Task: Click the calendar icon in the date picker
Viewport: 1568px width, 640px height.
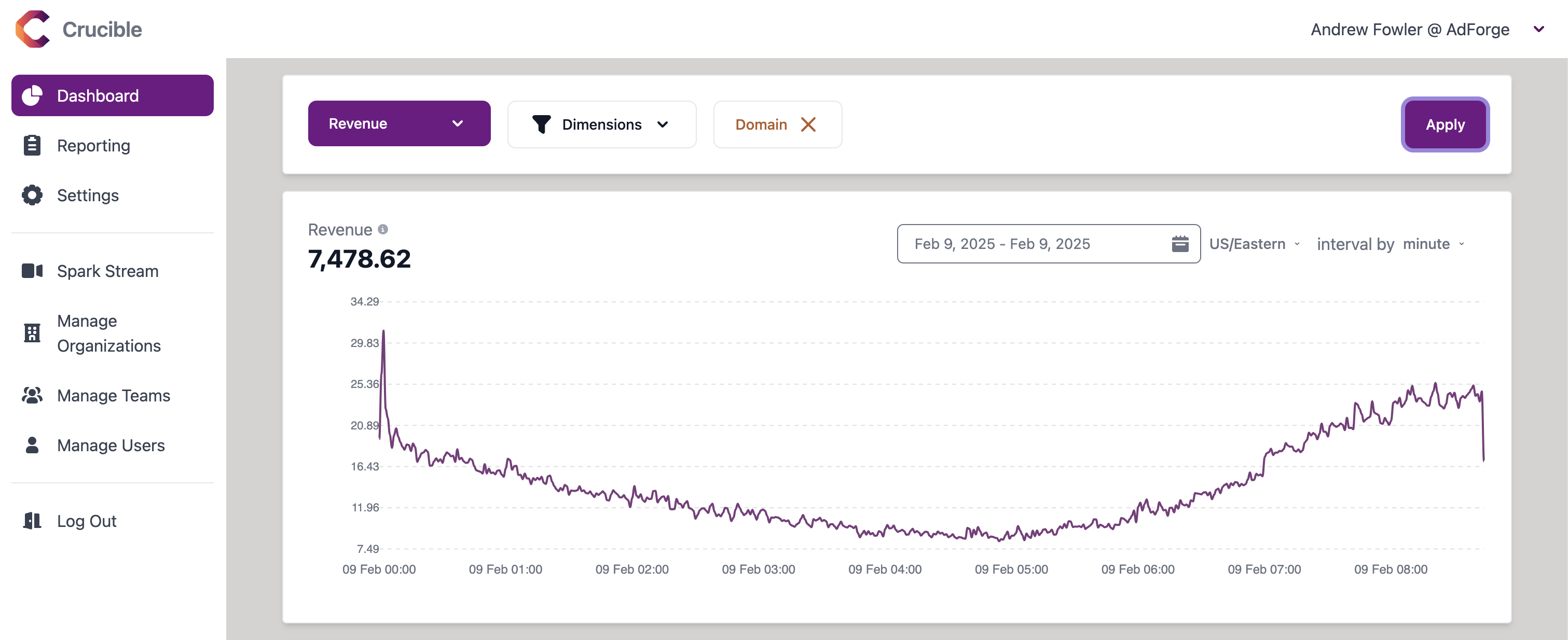Action: [1181, 243]
